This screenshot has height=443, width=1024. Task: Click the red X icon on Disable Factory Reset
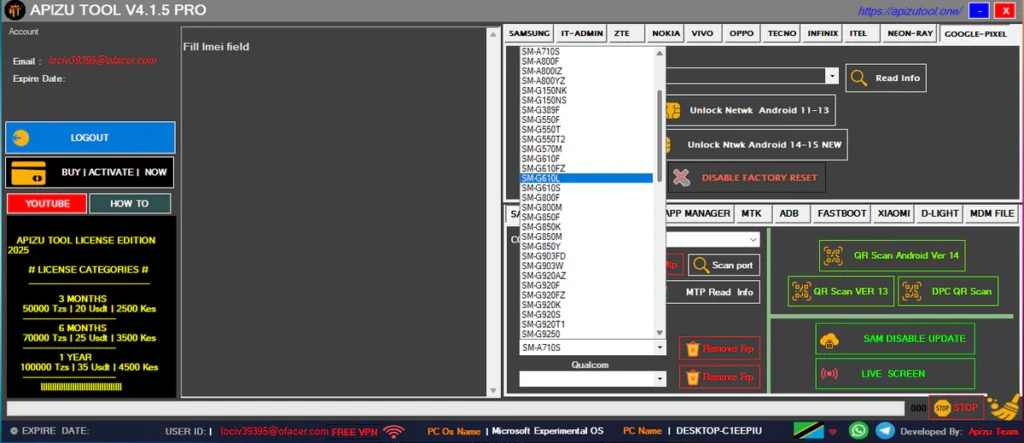[681, 177]
